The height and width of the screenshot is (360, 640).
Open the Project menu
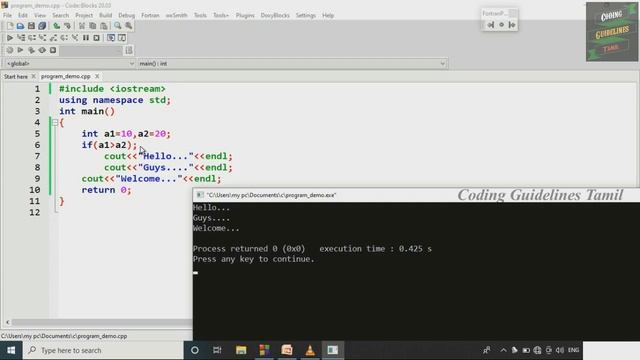pyautogui.click(x=84, y=16)
